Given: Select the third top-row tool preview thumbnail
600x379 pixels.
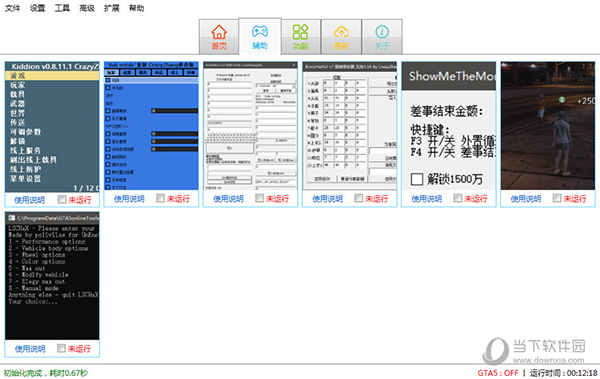Looking at the screenshot, I should (x=250, y=126).
